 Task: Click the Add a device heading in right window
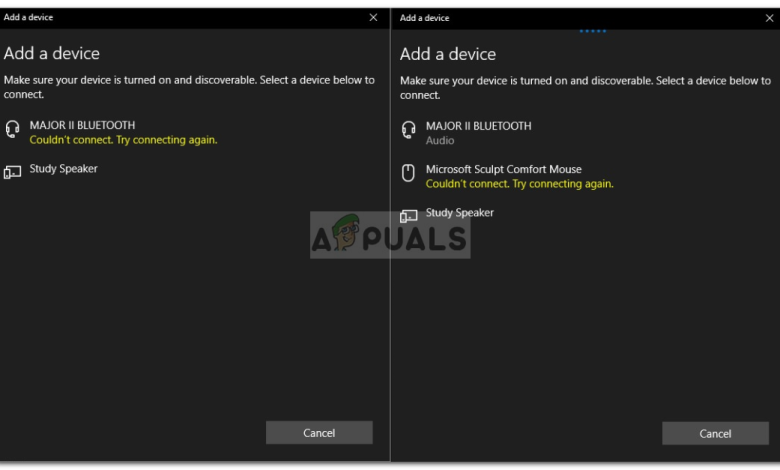pos(448,54)
